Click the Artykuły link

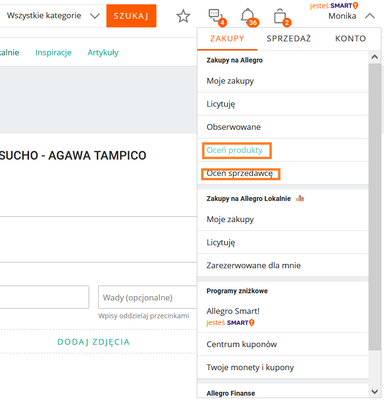(x=103, y=53)
